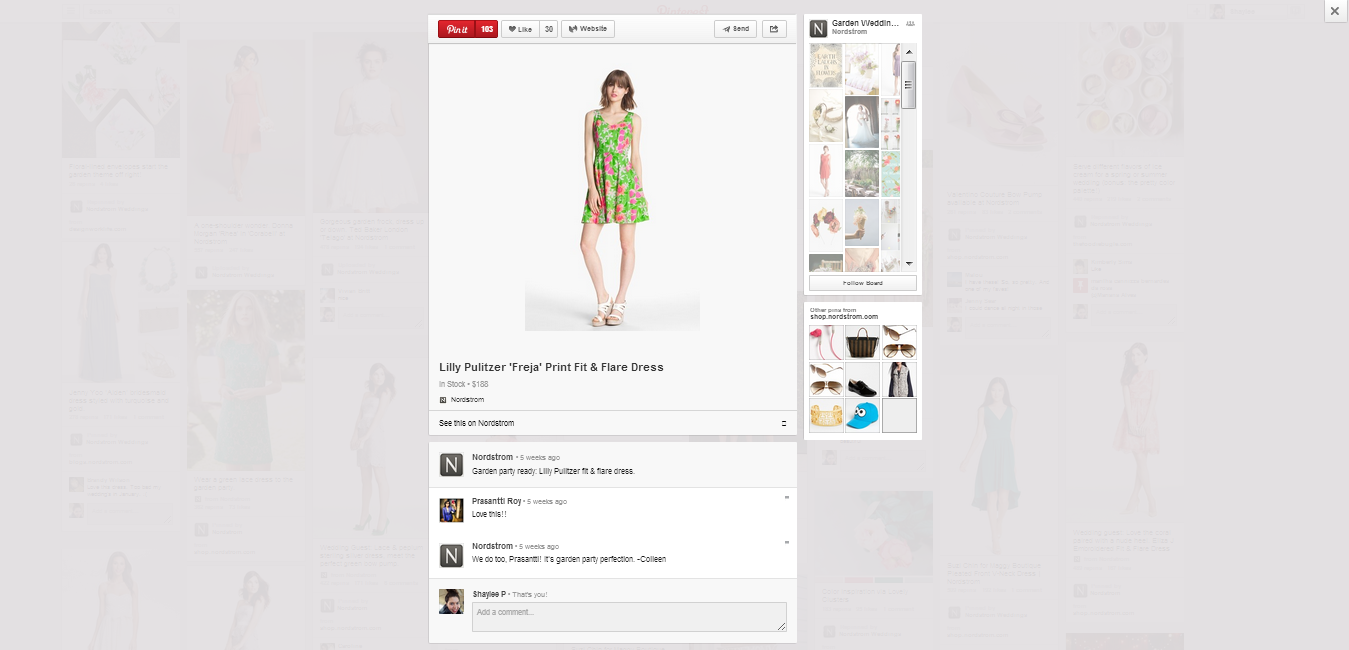Open Nordstrom avatar on 'Garden party ready' post
The width and height of the screenshot is (1349, 650).
451,464
